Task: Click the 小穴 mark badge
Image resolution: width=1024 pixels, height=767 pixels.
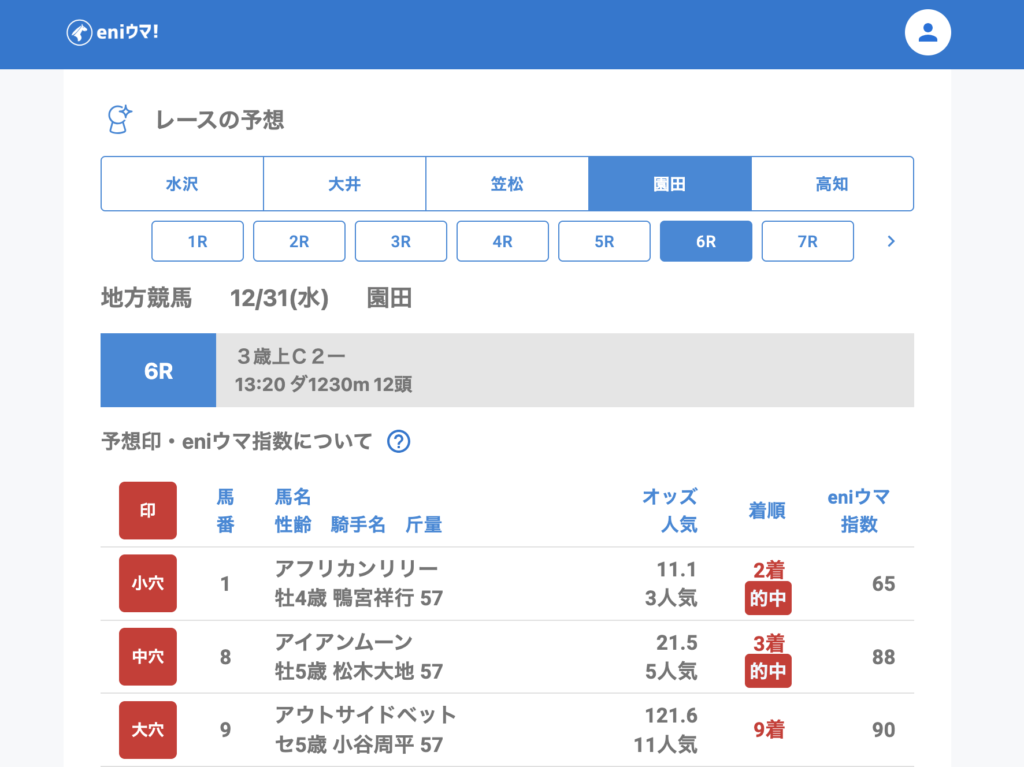Action: tap(147, 583)
